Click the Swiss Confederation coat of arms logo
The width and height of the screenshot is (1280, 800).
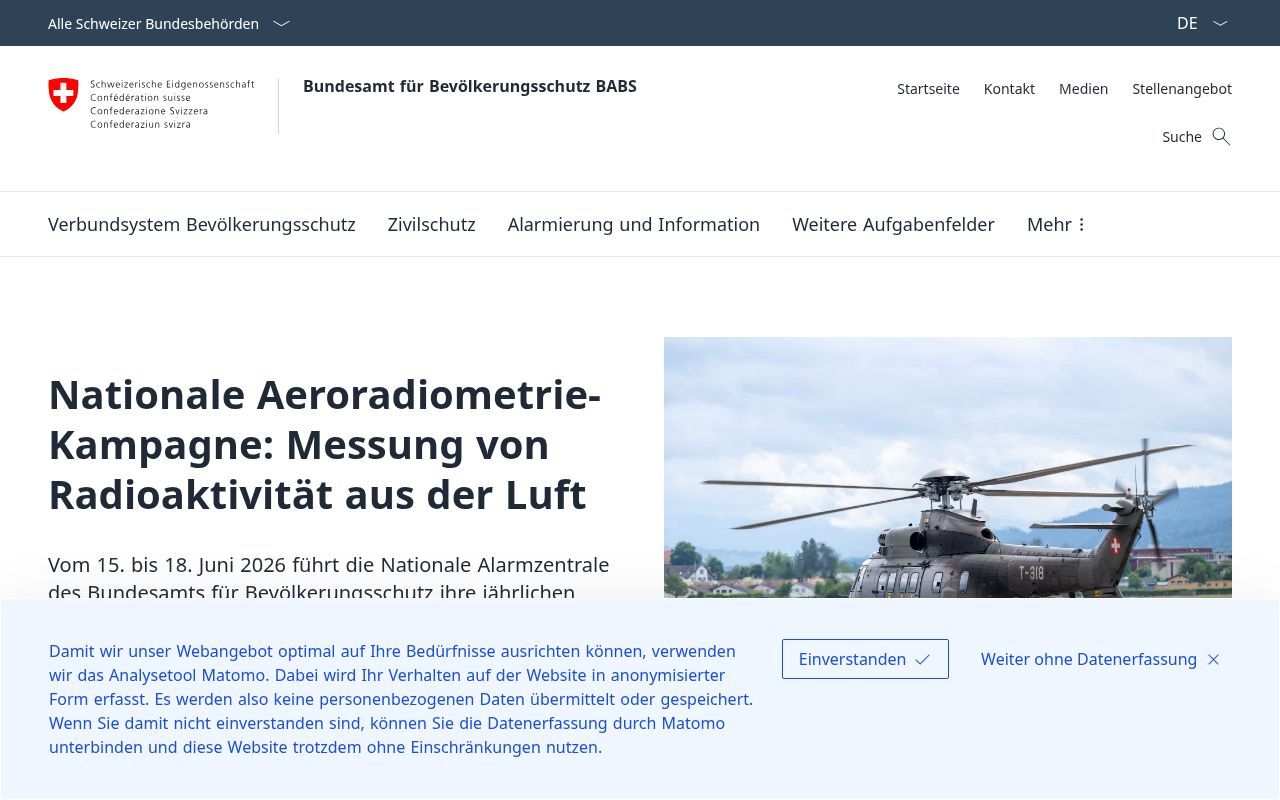point(63,95)
